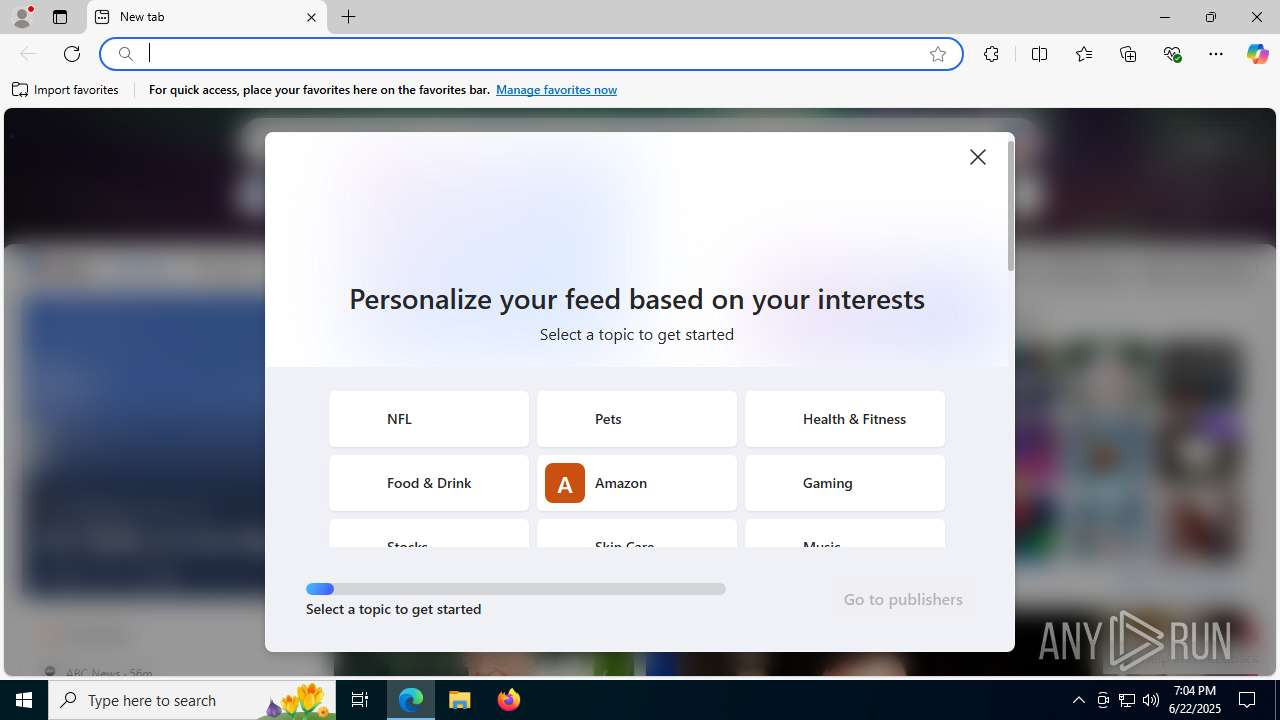
Task: Open the Extensions icon
Action: tap(991, 54)
